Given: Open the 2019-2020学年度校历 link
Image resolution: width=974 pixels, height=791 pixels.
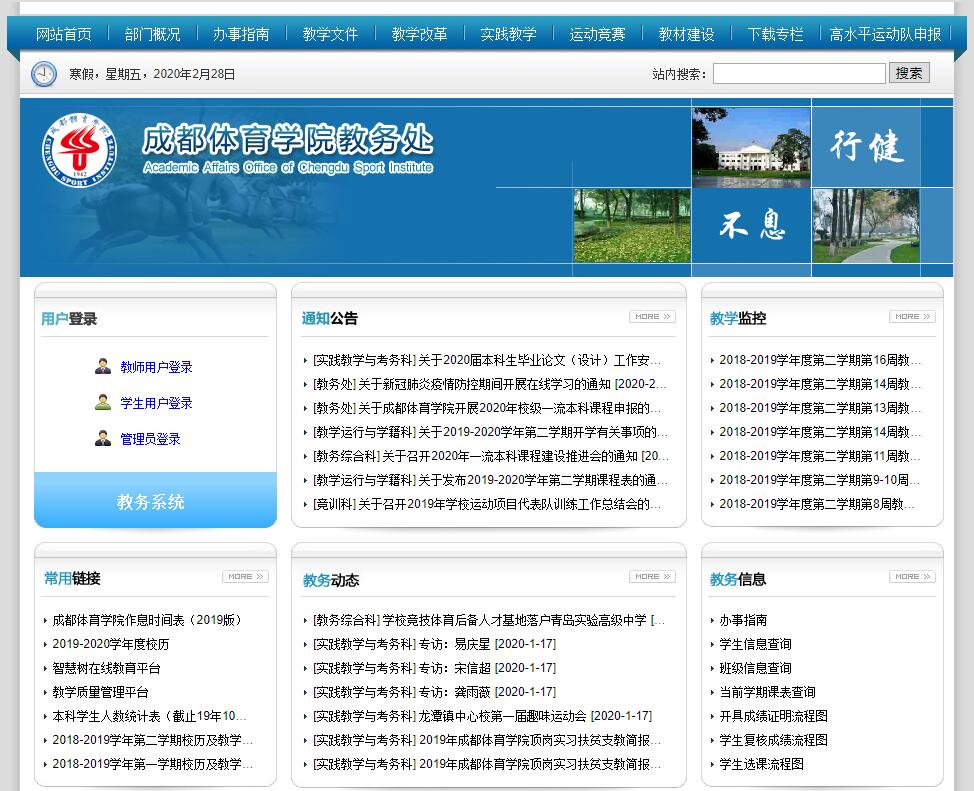Looking at the screenshot, I should pos(111,644).
